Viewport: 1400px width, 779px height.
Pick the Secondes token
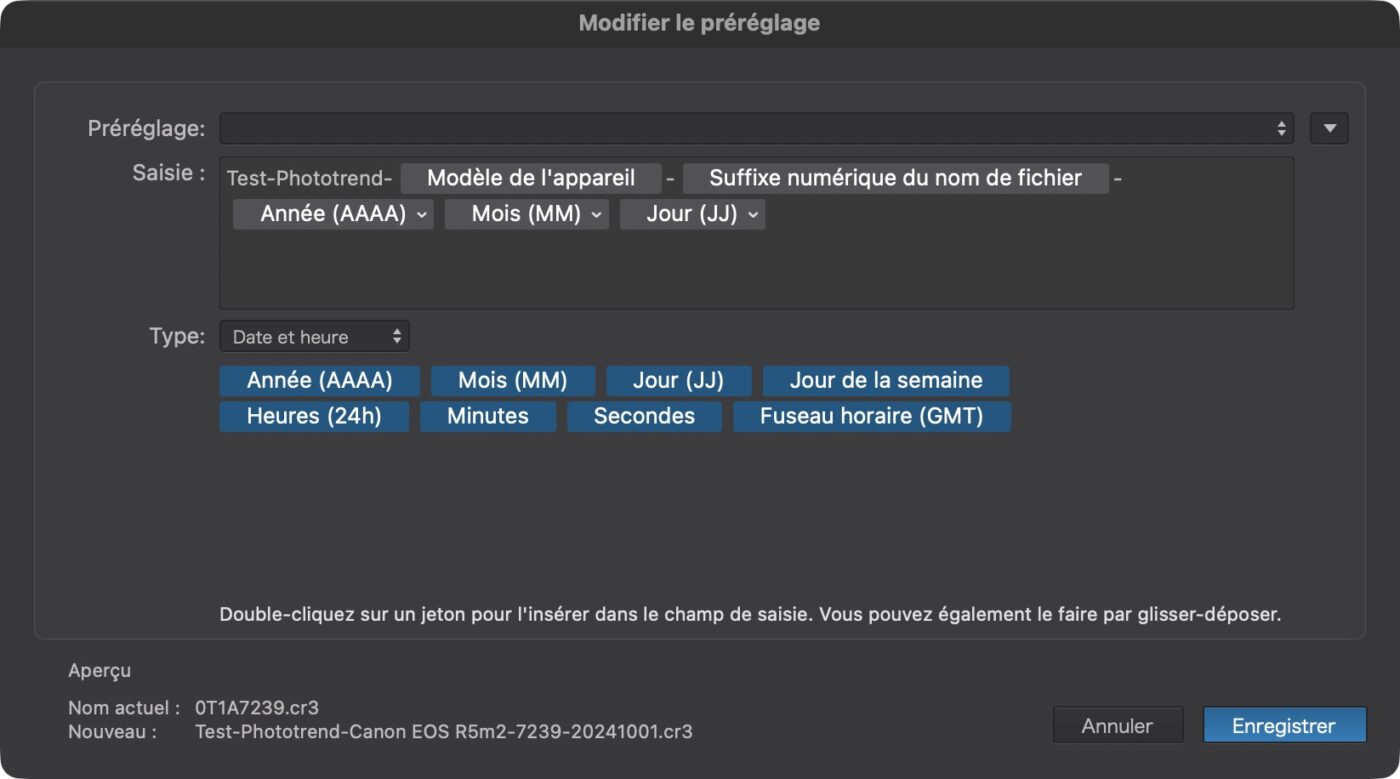pos(644,416)
